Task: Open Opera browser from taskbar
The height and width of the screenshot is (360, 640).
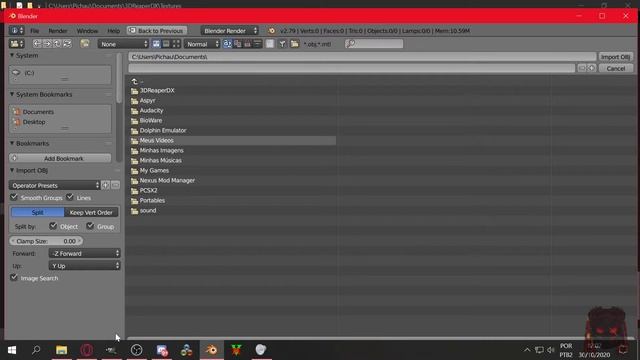Action: point(87,350)
